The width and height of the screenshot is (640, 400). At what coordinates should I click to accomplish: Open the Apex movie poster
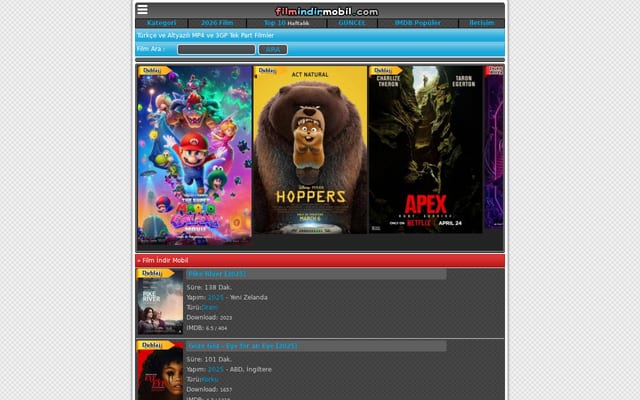coord(426,150)
